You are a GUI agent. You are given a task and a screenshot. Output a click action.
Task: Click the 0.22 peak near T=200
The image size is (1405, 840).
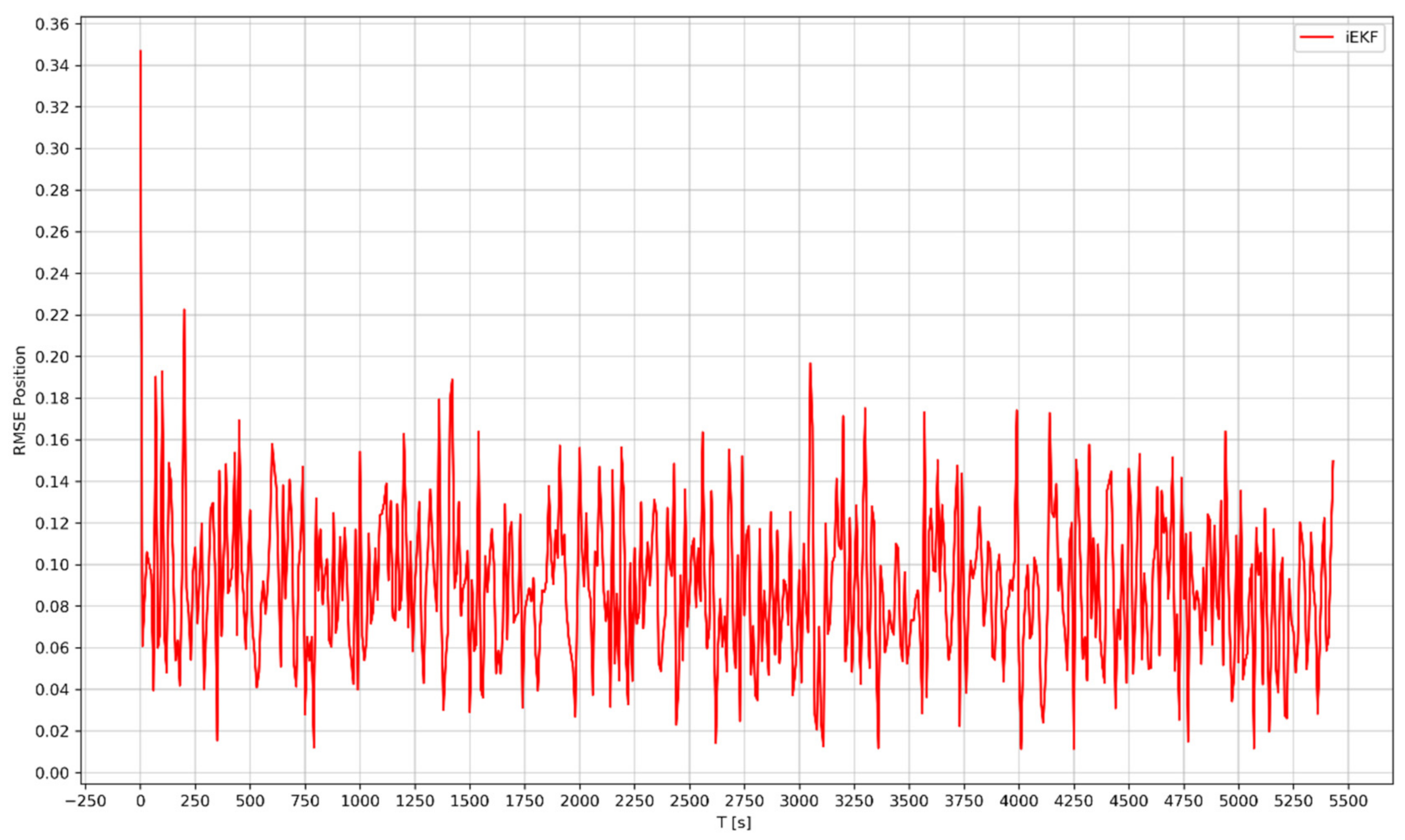[x=184, y=310]
